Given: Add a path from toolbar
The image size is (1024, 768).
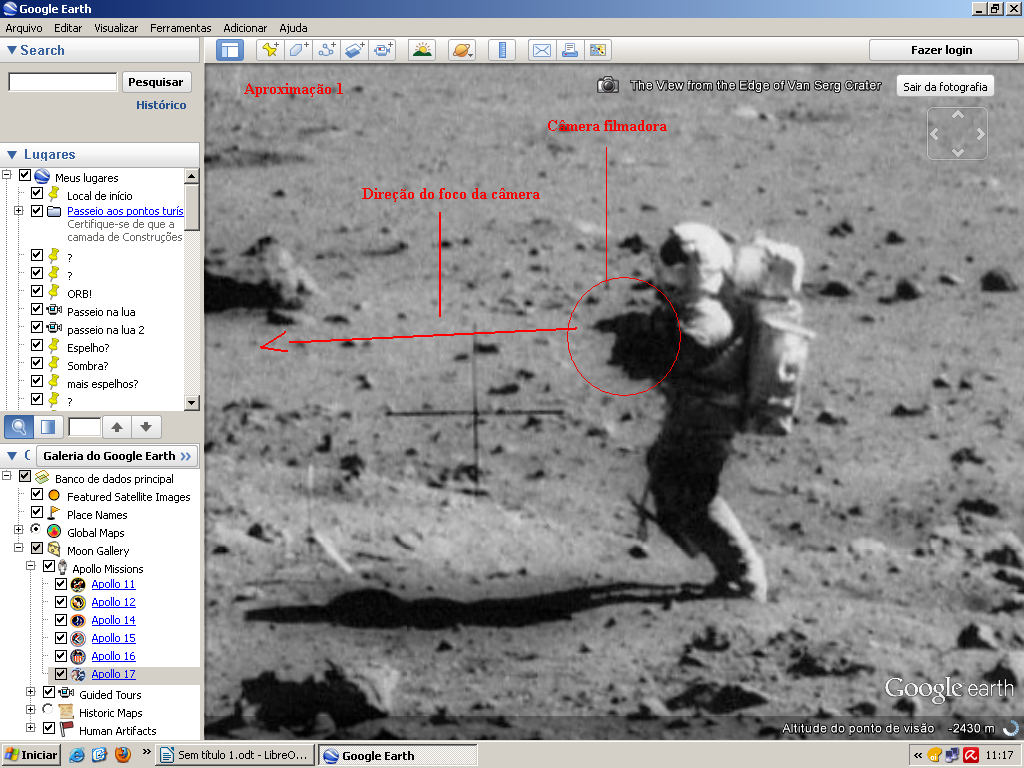Looking at the screenshot, I should click(x=327, y=50).
